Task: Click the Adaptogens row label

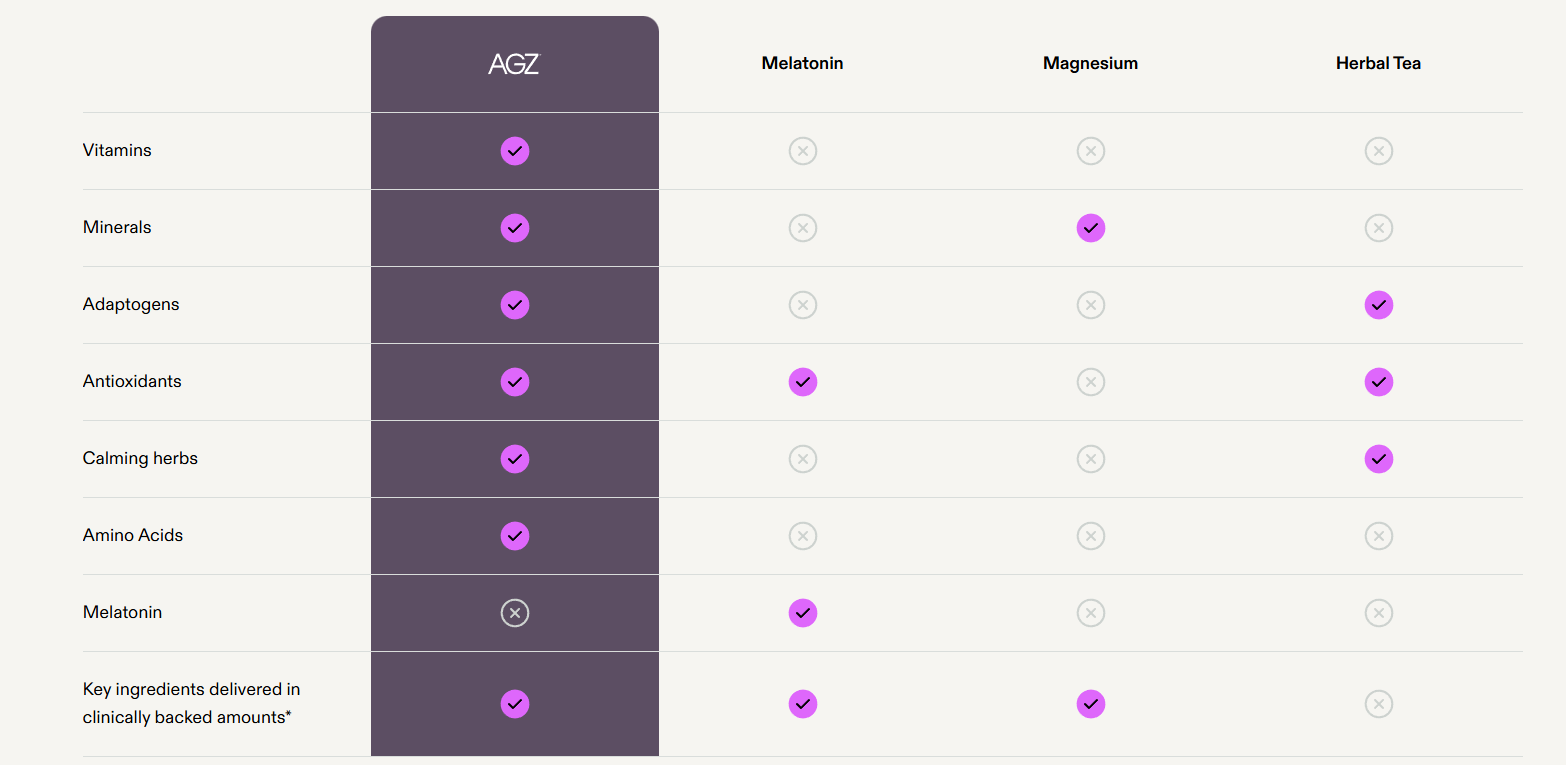Action: pyautogui.click(x=131, y=304)
